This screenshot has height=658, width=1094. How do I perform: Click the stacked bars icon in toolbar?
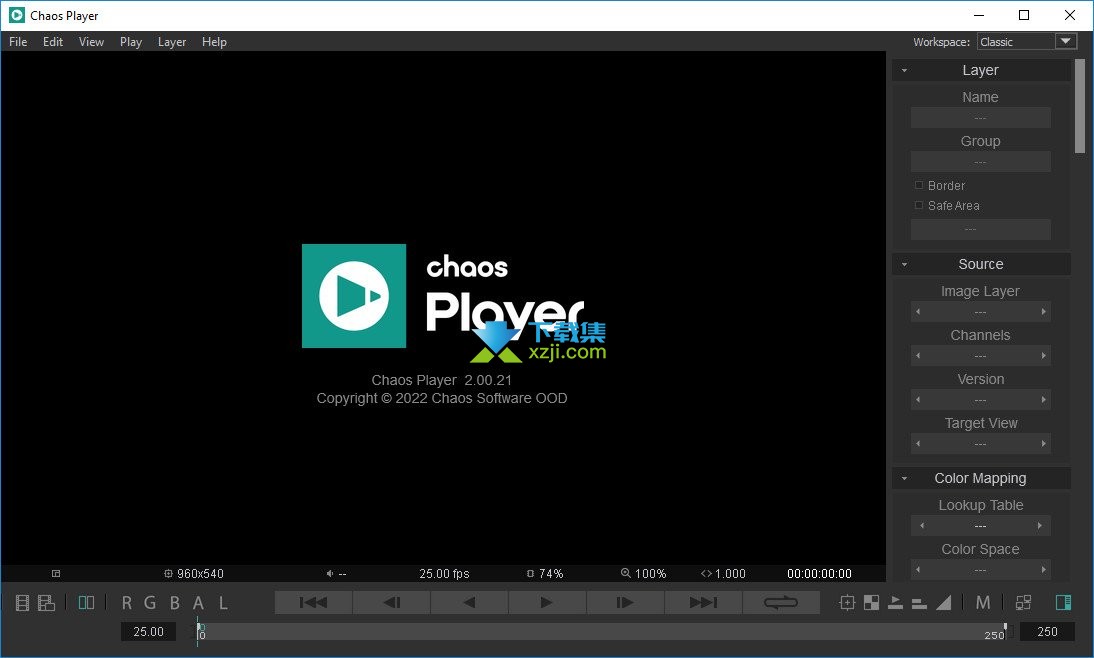tap(920, 604)
